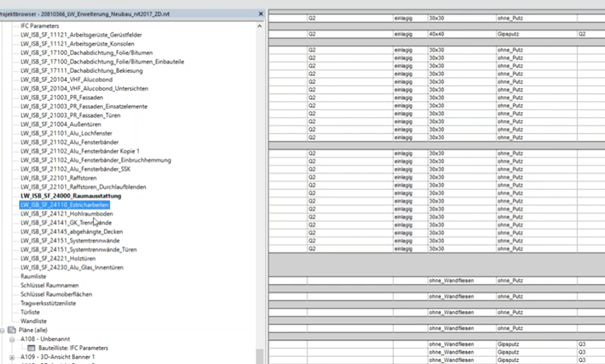
Task: Select Alu_Fensterbänder Kopie 1 schedule
Action: coord(80,151)
